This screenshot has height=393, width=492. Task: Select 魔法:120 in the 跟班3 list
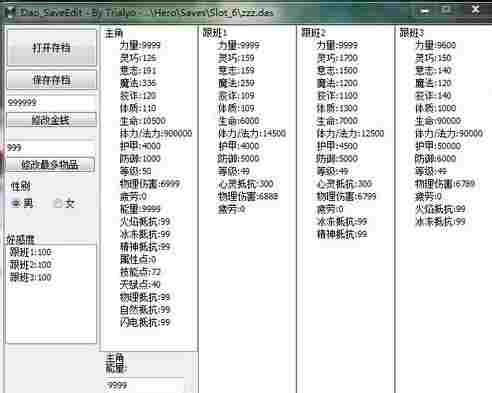pyautogui.click(x=433, y=83)
